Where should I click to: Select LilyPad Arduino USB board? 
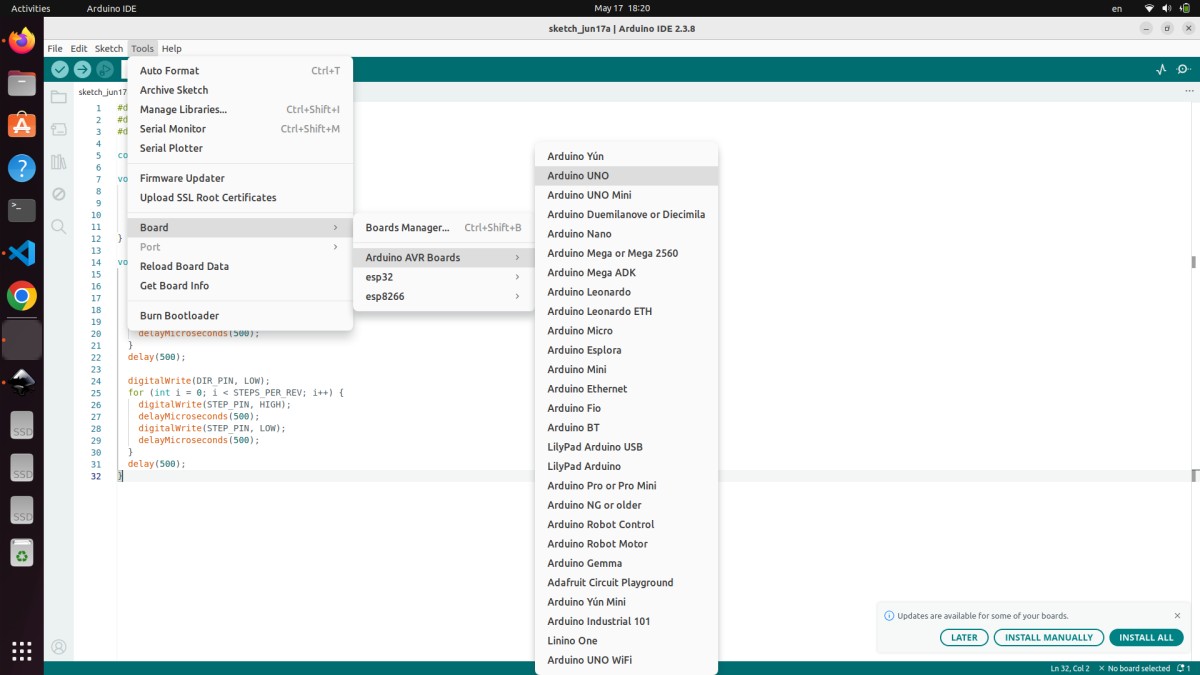point(626,447)
